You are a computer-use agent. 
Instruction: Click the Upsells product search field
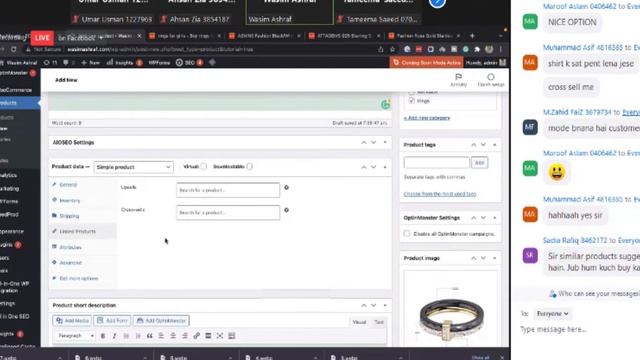[x=228, y=190]
